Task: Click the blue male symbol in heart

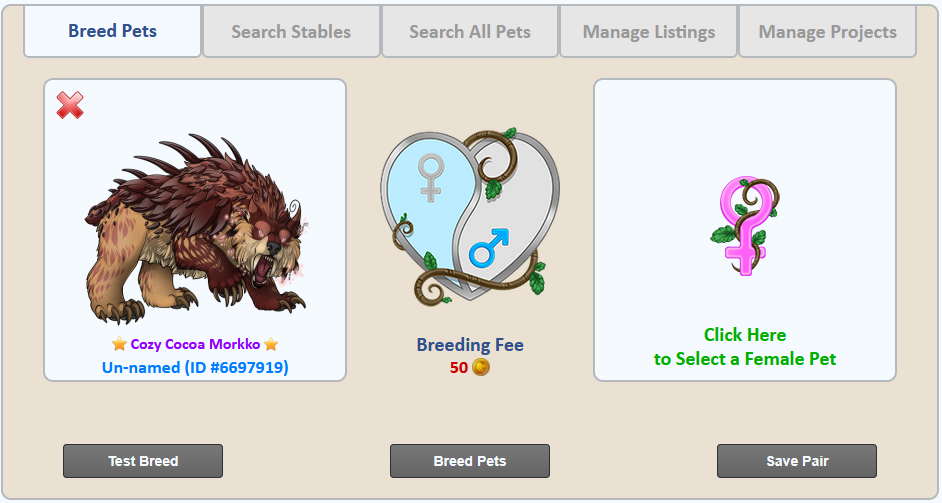Action: tap(489, 248)
